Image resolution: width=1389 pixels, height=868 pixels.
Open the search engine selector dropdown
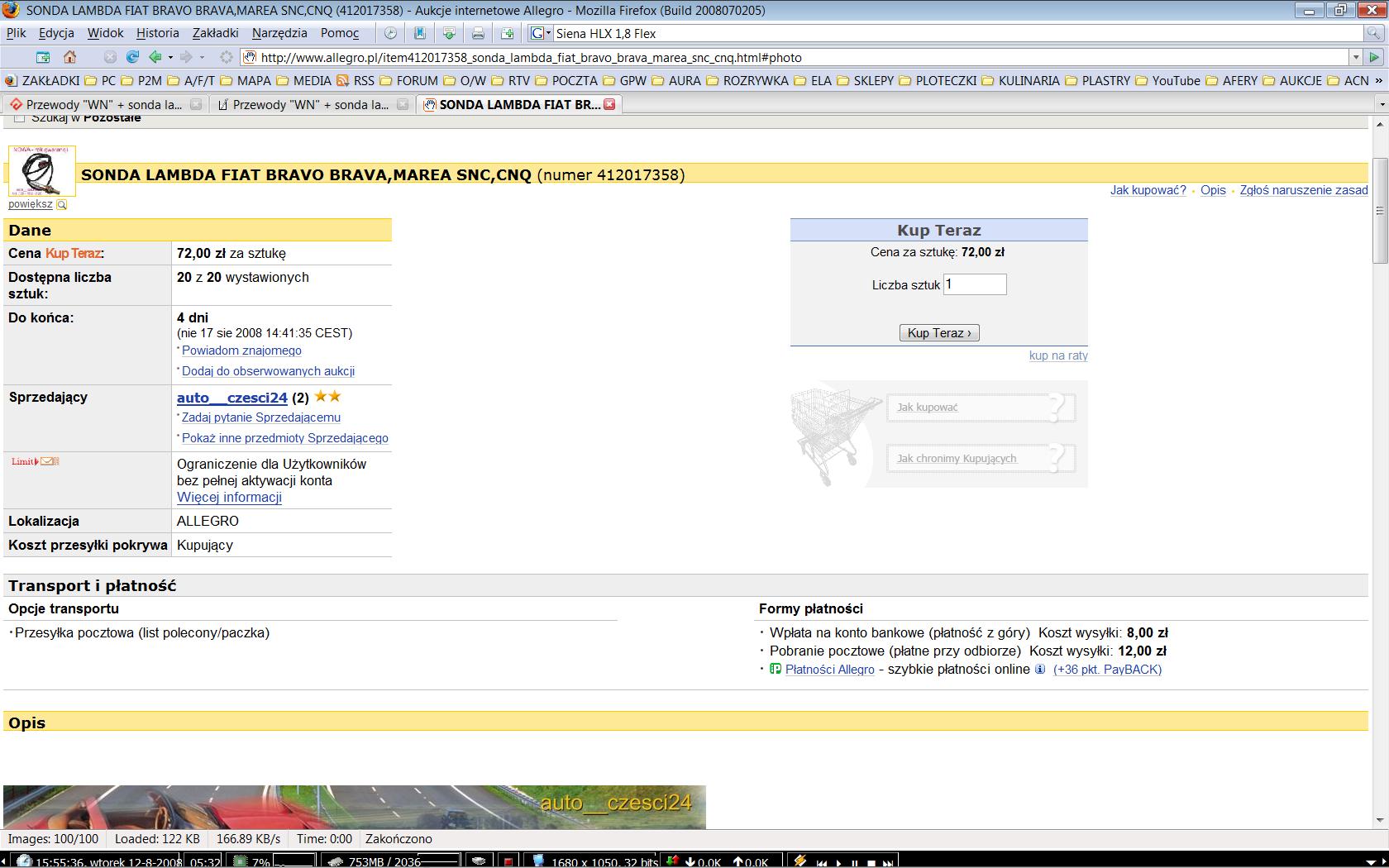541,33
